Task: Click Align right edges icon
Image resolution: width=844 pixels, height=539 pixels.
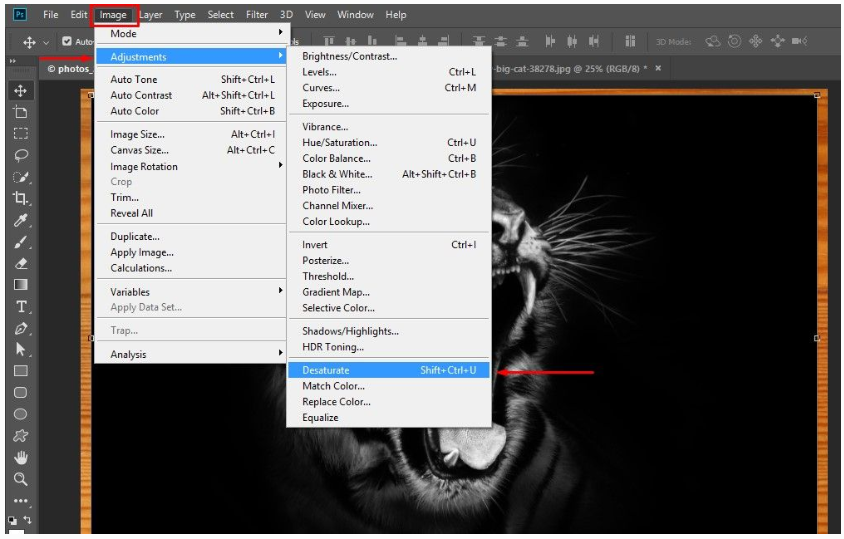Action: point(444,41)
